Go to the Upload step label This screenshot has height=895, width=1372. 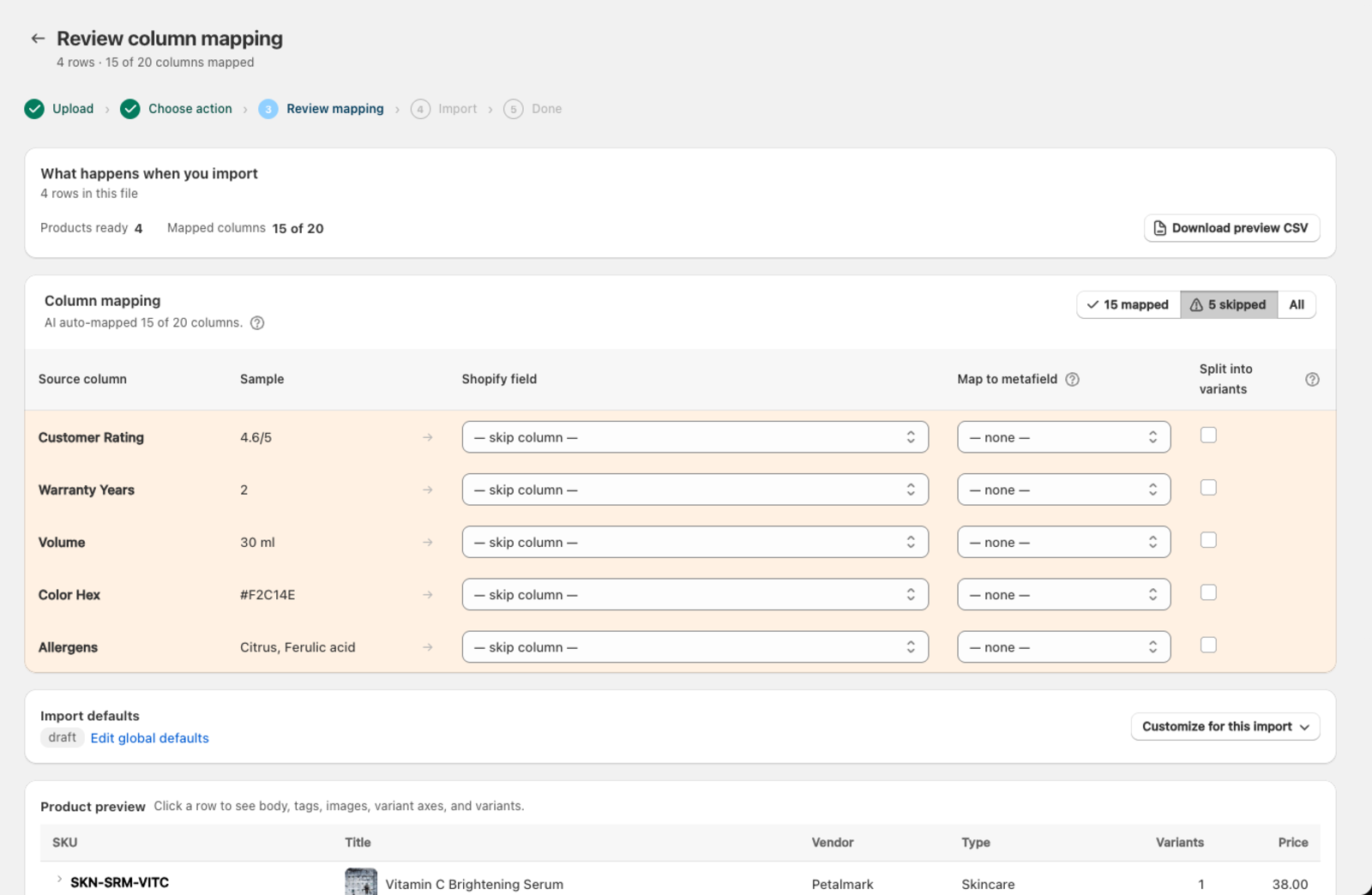coord(73,109)
